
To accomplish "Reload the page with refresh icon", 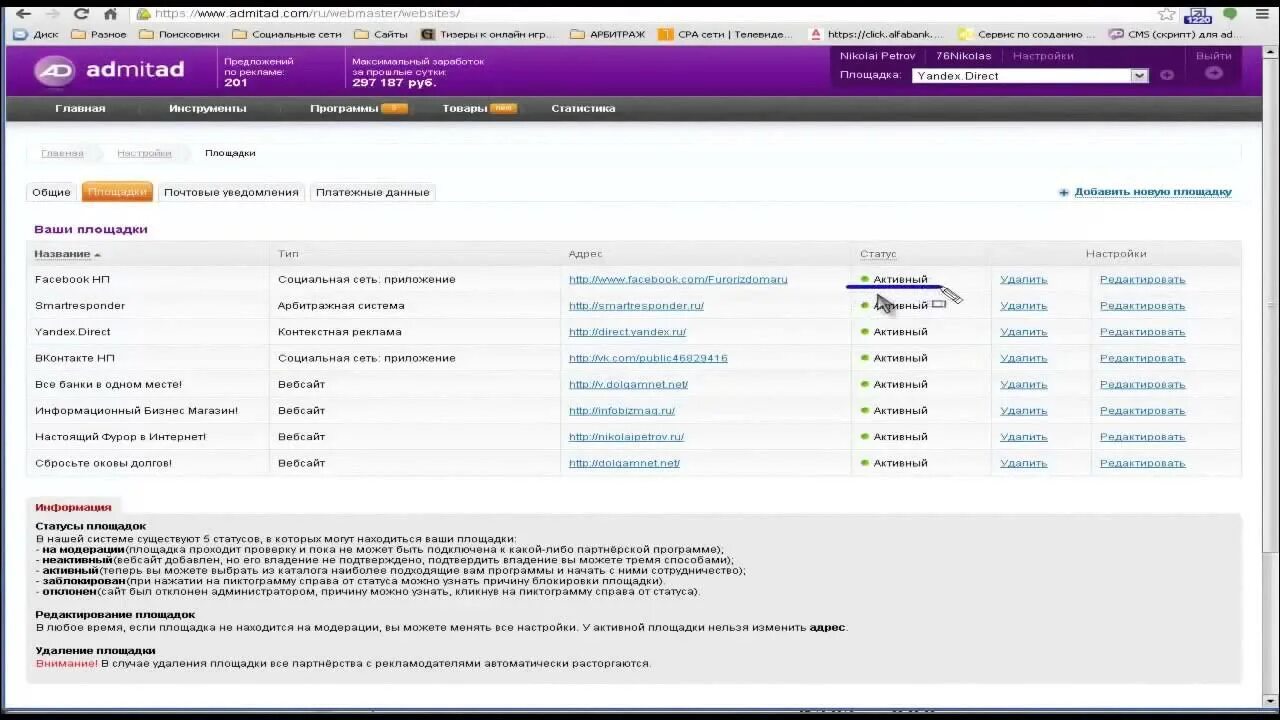I will [x=82, y=14].
